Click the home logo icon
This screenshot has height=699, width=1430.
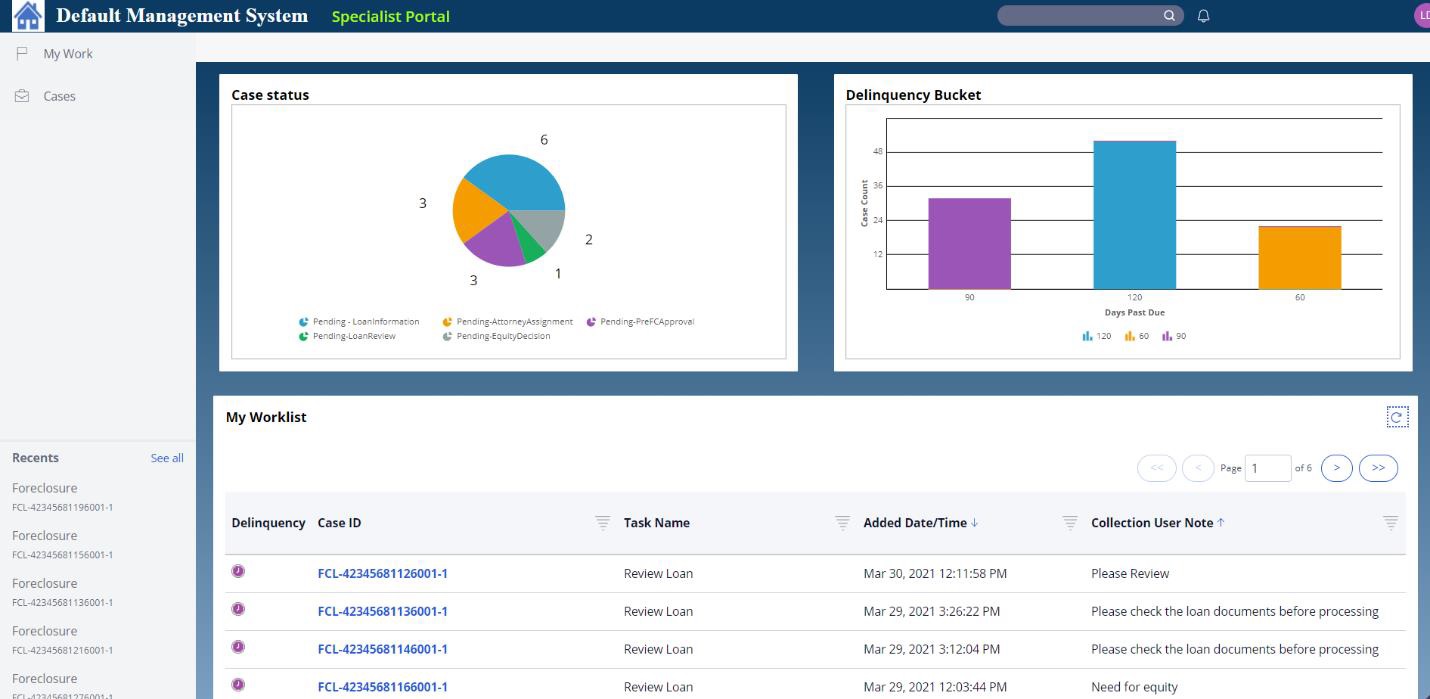point(28,16)
